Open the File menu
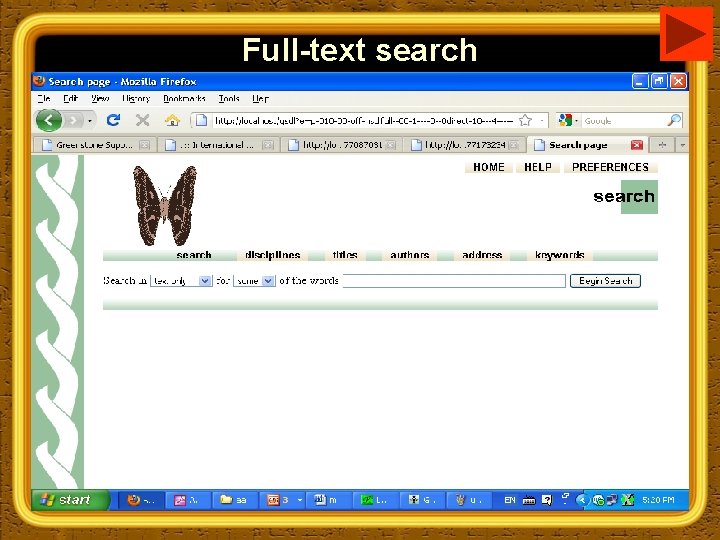720x540 pixels. 44,98
